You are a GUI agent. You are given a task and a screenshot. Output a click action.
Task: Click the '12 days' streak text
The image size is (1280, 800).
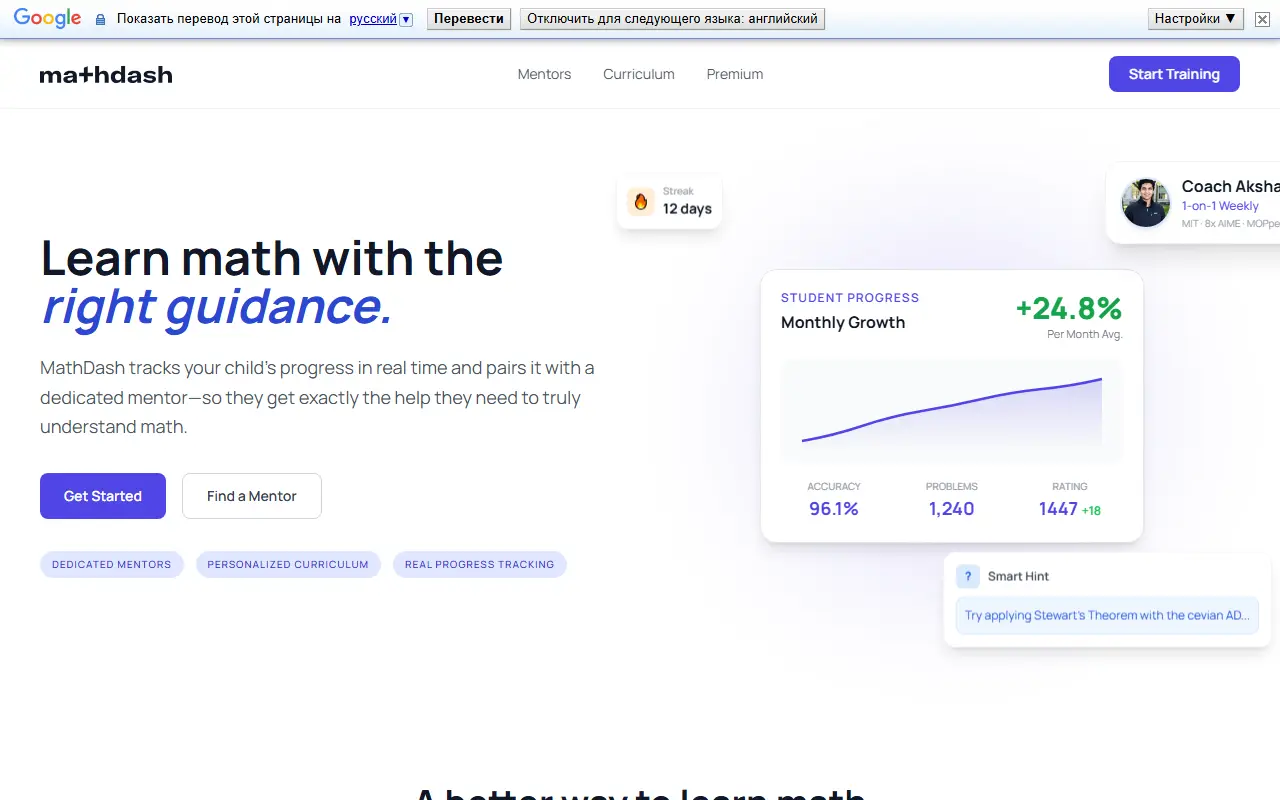click(x=687, y=209)
